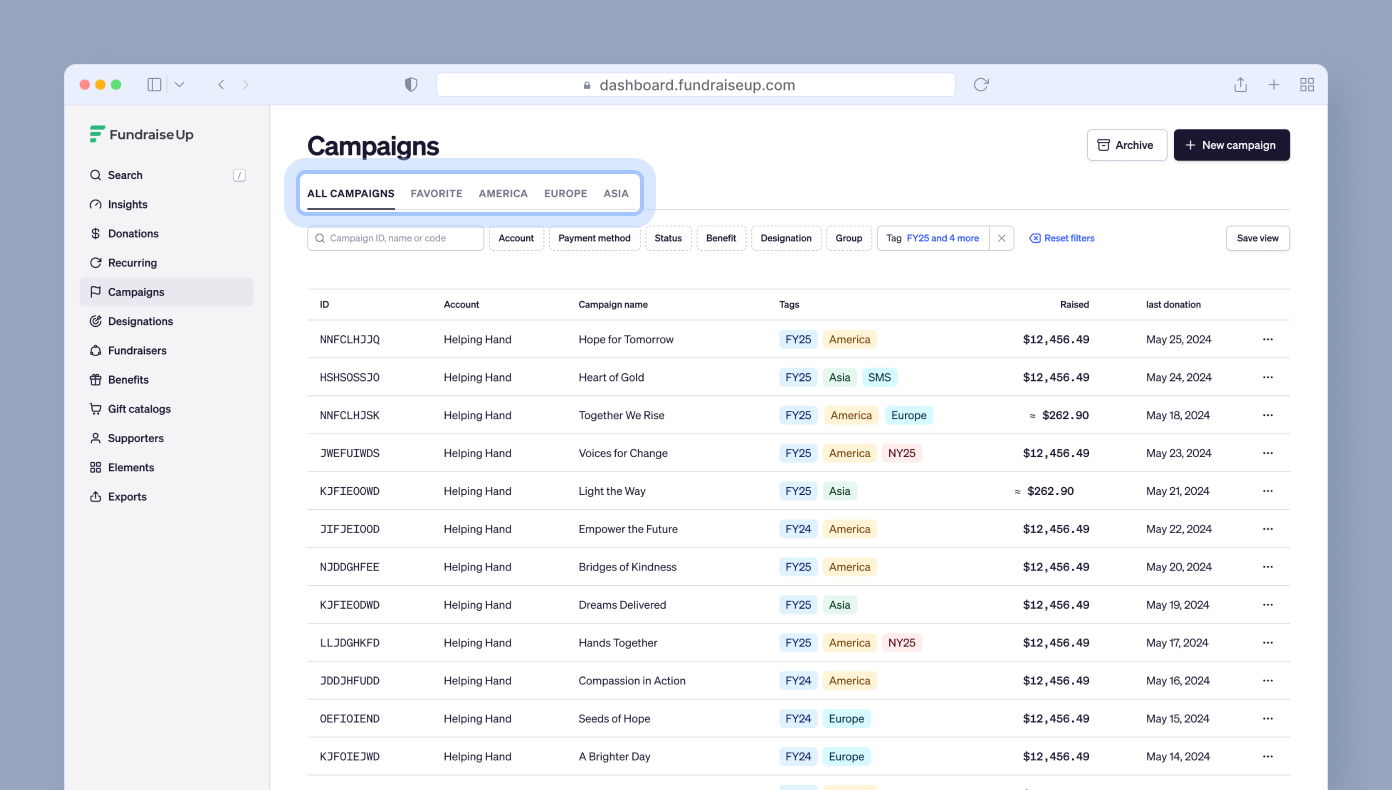This screenshot has height=790, width=1392.
Task: Open the Benefits section
Action: tap(128, 379)
